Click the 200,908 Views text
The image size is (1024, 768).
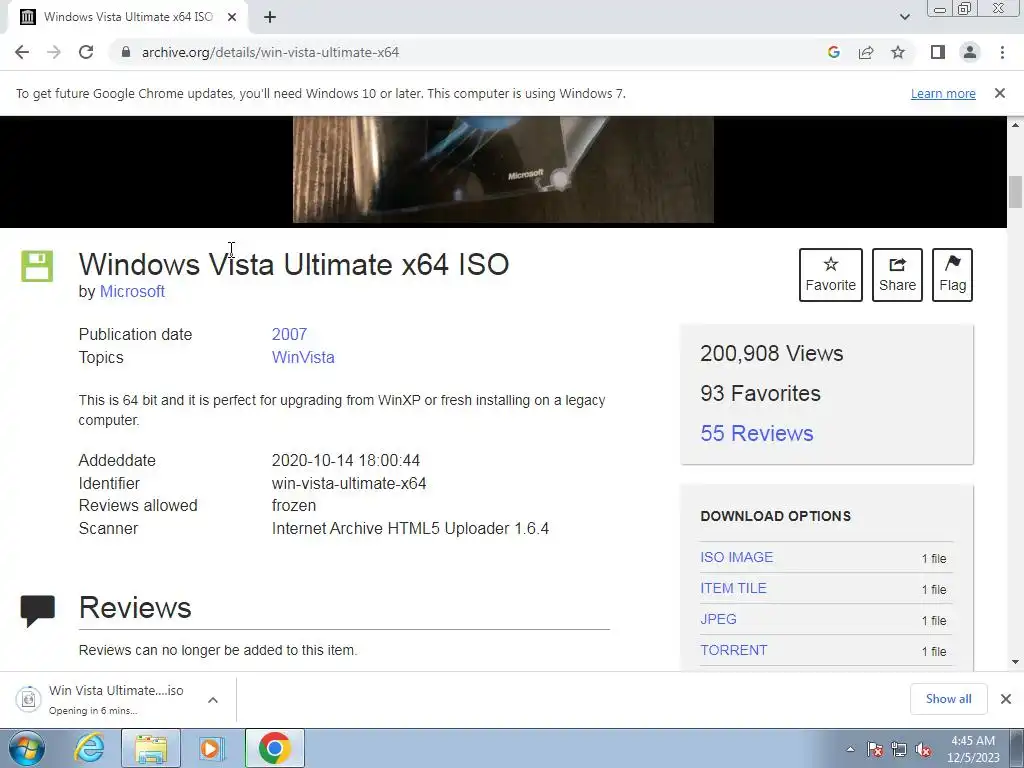pos(771,353)
